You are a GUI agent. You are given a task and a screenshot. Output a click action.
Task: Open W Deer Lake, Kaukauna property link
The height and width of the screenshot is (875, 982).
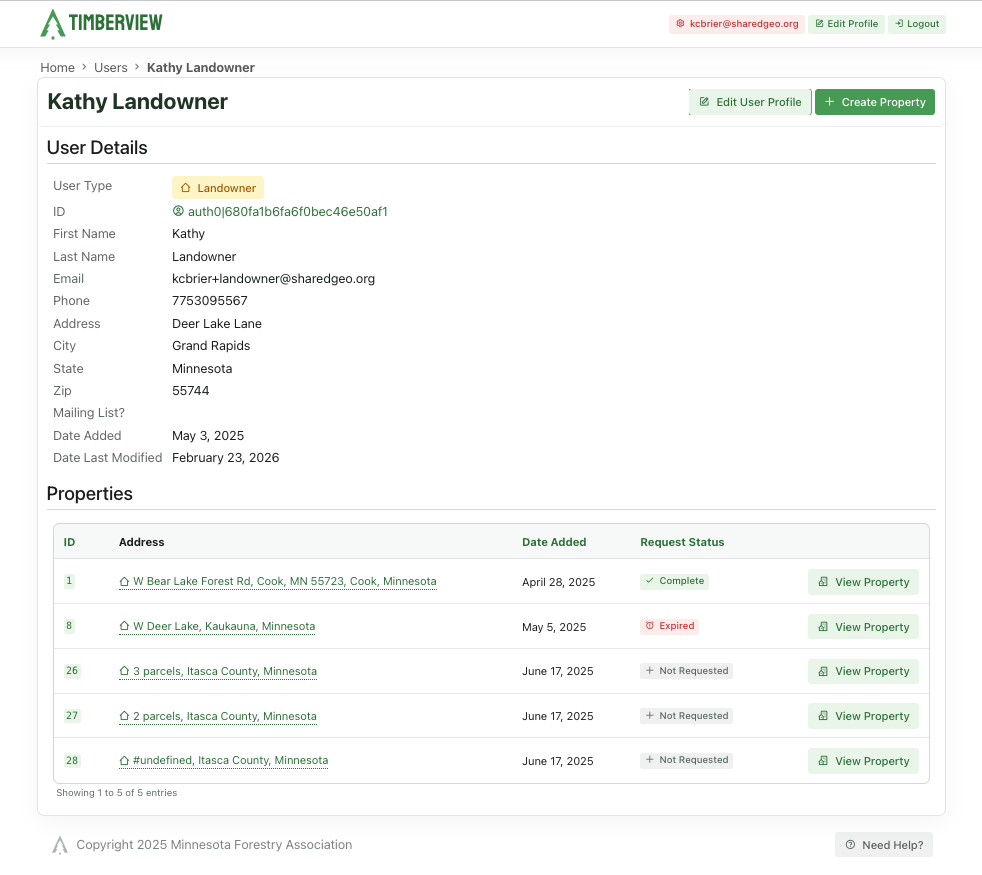pyautogui.click(x=217, y=627)
